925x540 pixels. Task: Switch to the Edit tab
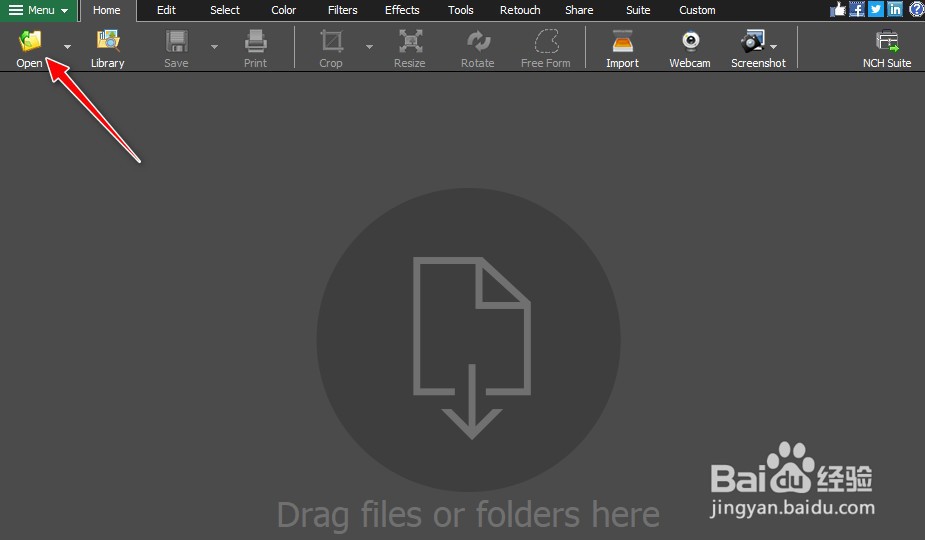[166, 10]
